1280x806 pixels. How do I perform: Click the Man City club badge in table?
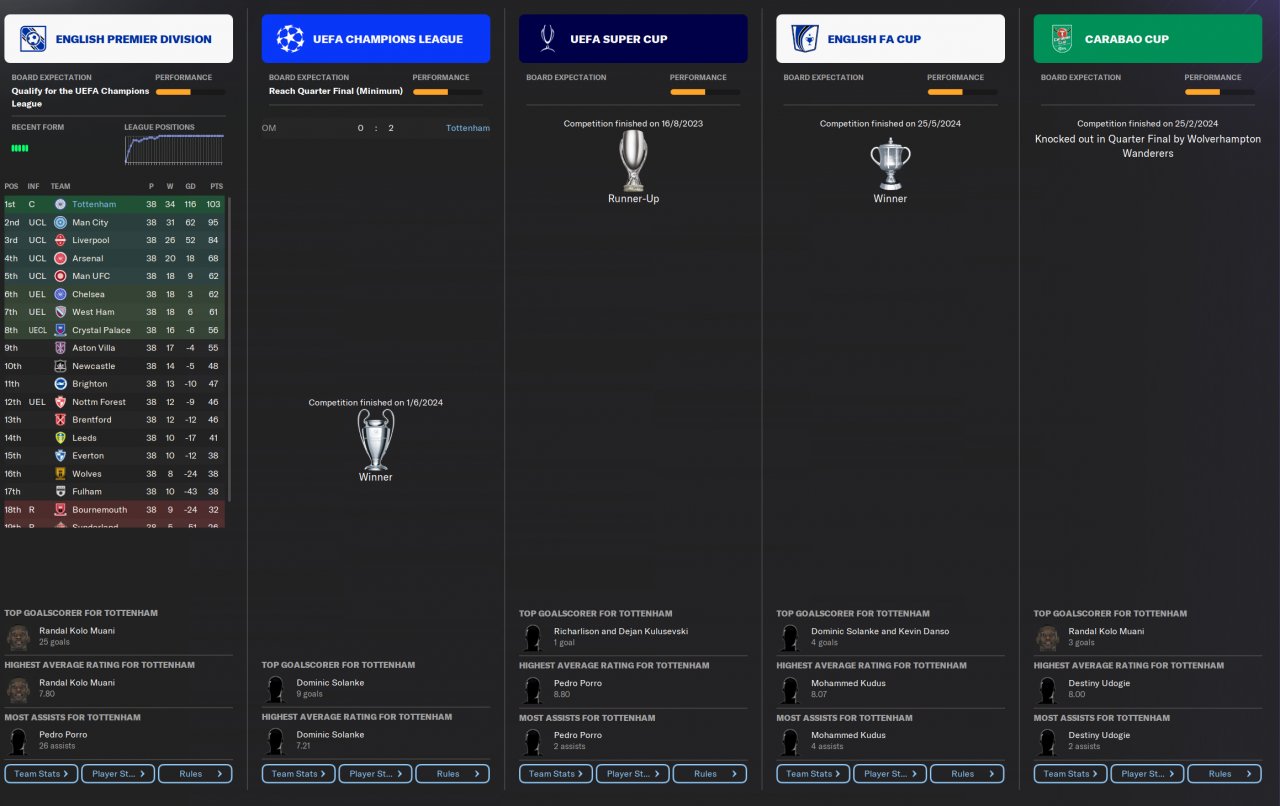[x=60, y=222]
